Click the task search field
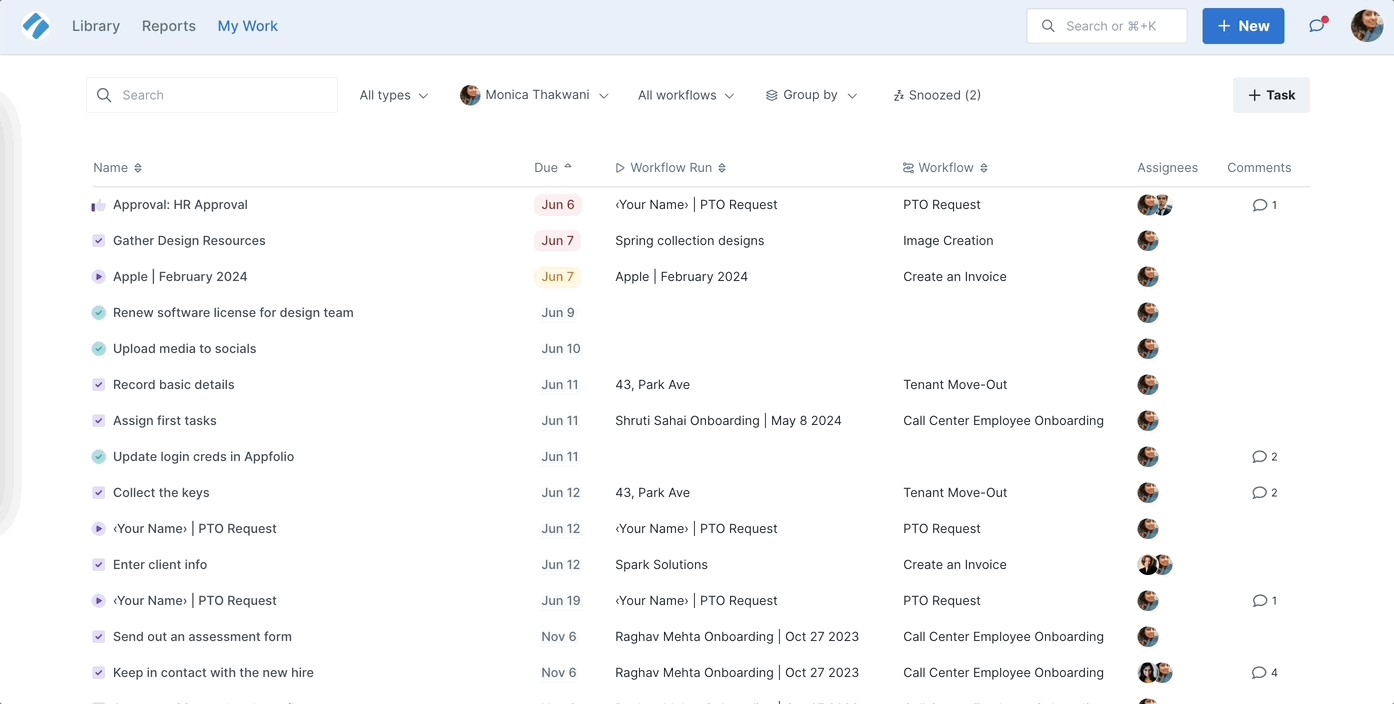Viewport: 1394px width, 704px height. (212, 95)
